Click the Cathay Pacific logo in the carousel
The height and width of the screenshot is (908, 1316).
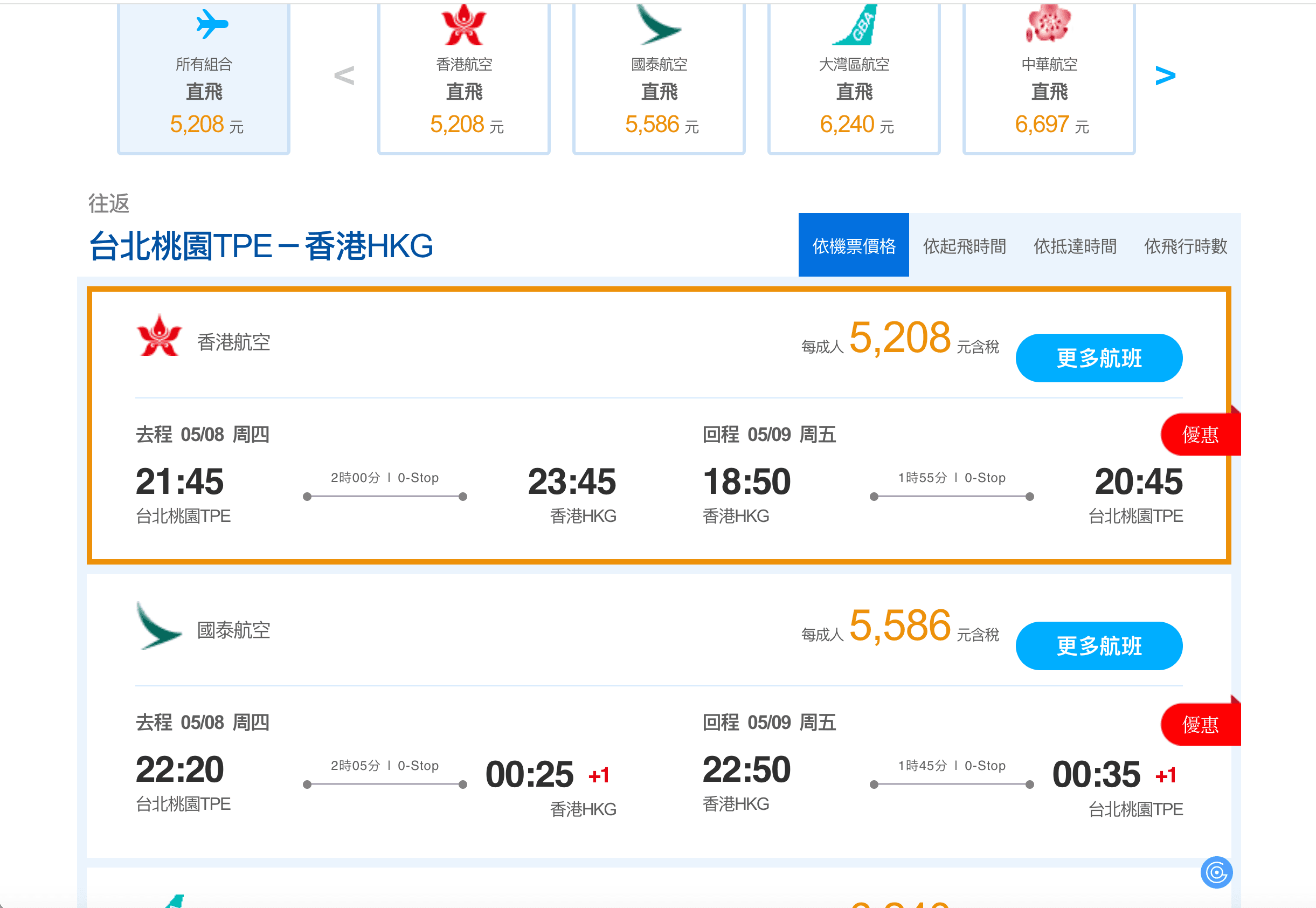[659, 25]
